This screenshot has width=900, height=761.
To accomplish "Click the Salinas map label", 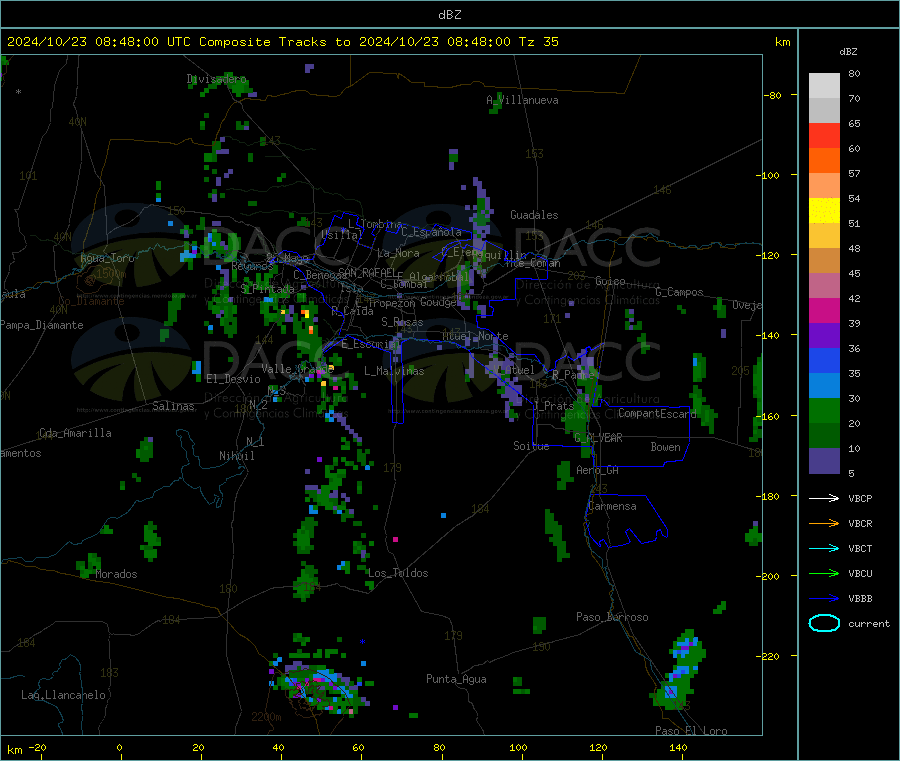I will [173, 406].
